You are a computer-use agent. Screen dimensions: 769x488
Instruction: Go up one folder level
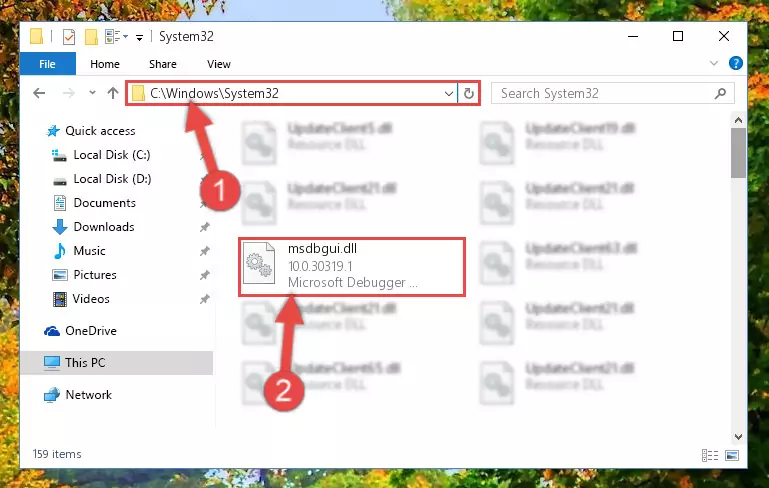point(113,93)
